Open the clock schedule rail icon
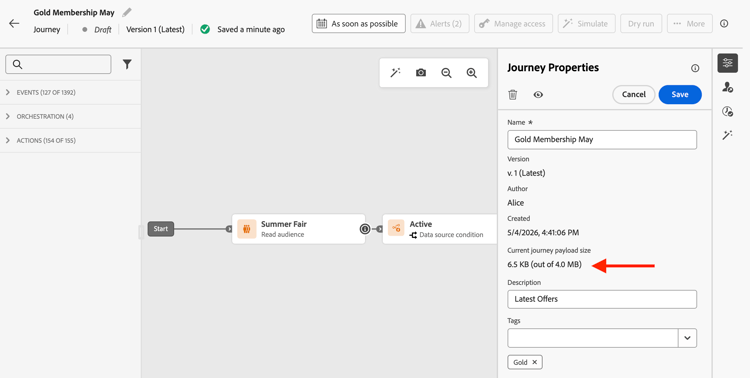 728,111
